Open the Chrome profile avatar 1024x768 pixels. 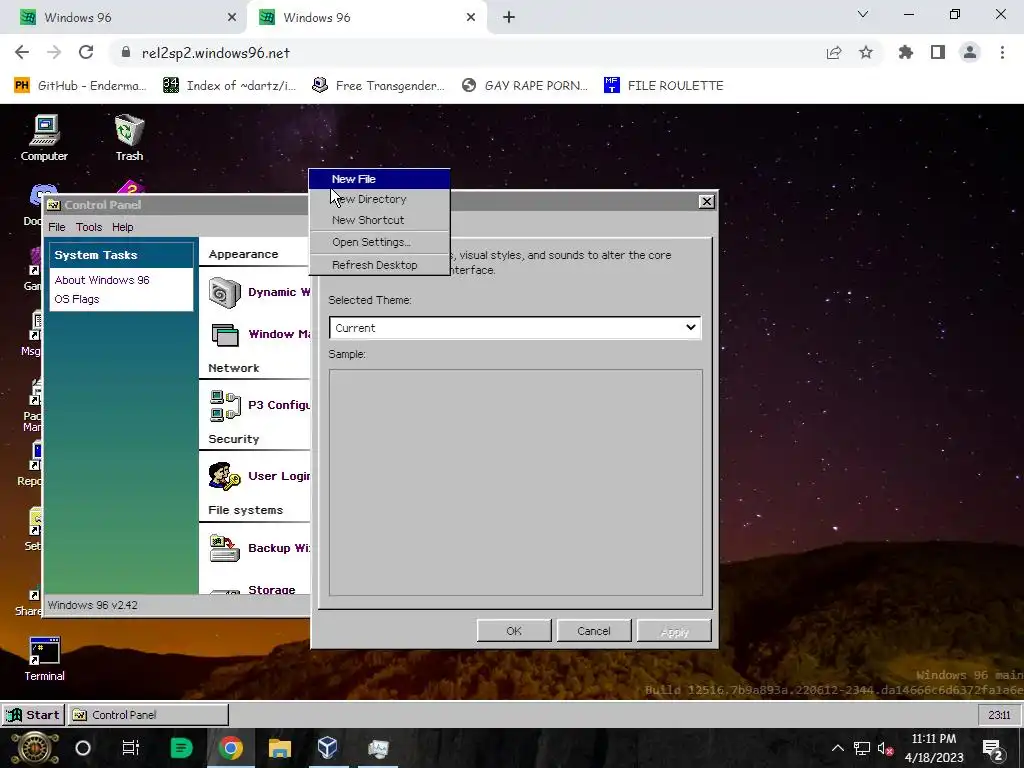pos(970,53)
